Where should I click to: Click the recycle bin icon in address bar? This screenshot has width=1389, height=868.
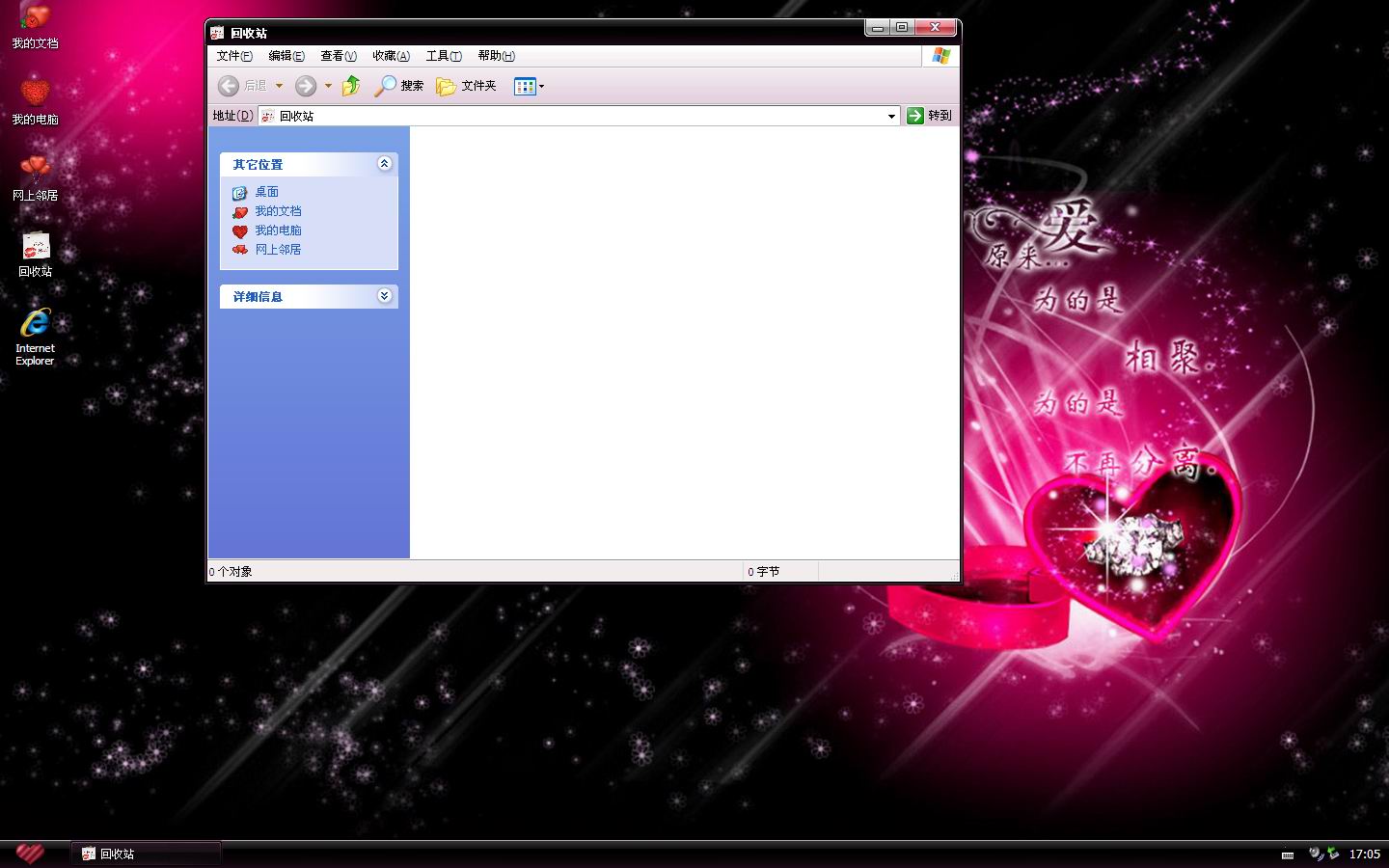pos(268,116)
